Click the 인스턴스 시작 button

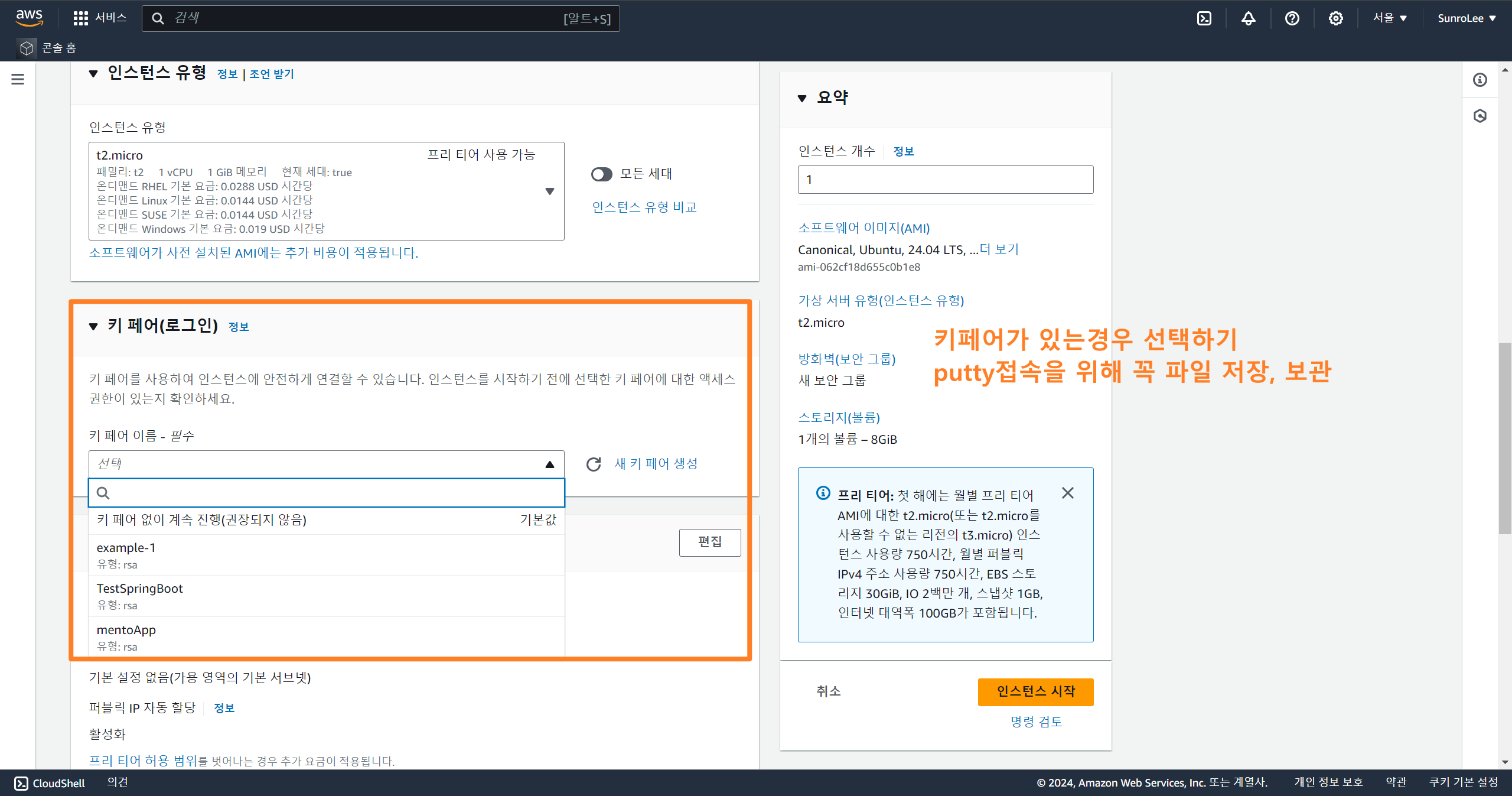(x=1035, y=691)
